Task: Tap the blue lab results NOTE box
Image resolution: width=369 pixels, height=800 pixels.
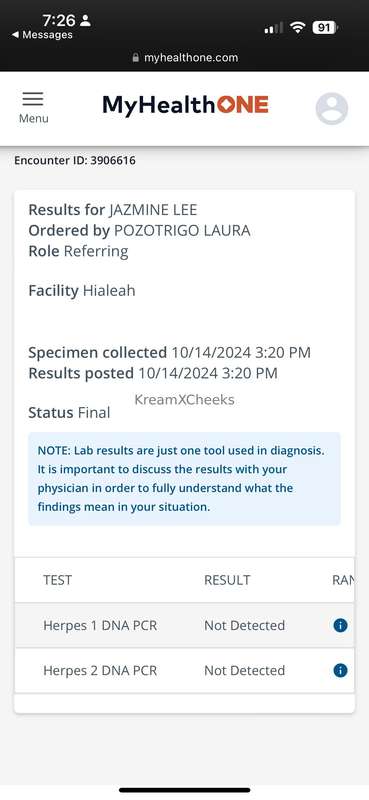Action: [184, 479]
